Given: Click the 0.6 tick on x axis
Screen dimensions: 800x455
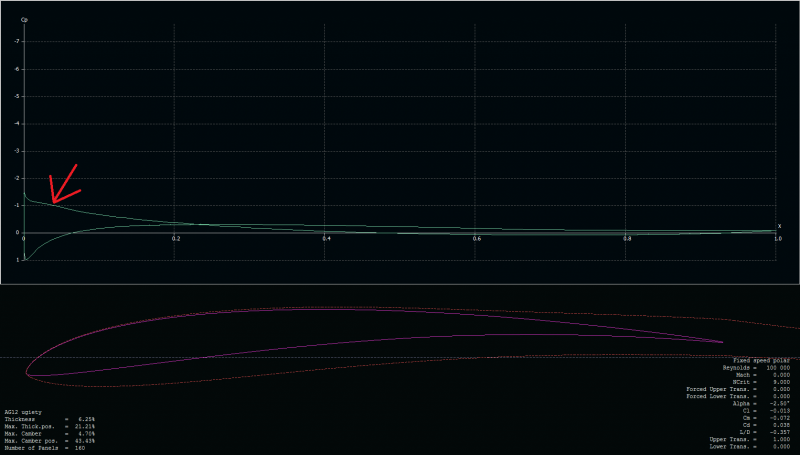Looking at the screenshot, I should click(x=477, y=238).
